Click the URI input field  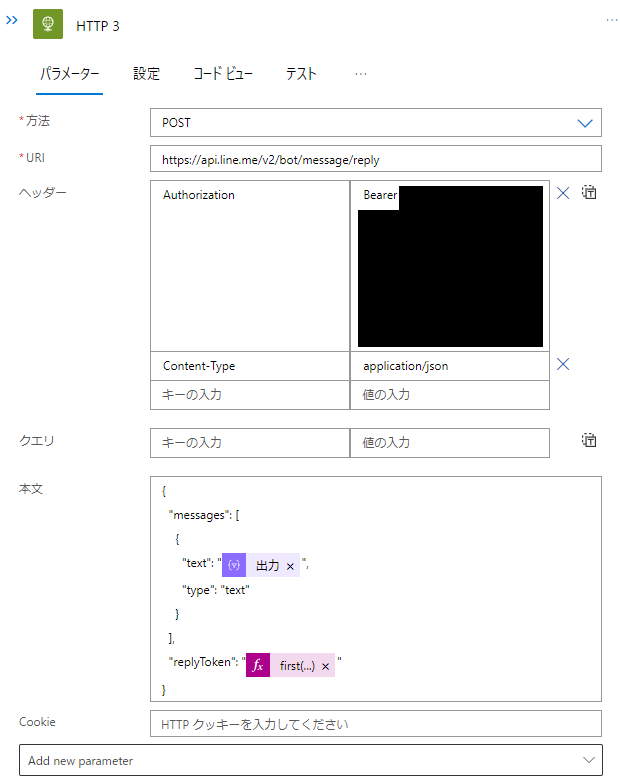[376, 159]
